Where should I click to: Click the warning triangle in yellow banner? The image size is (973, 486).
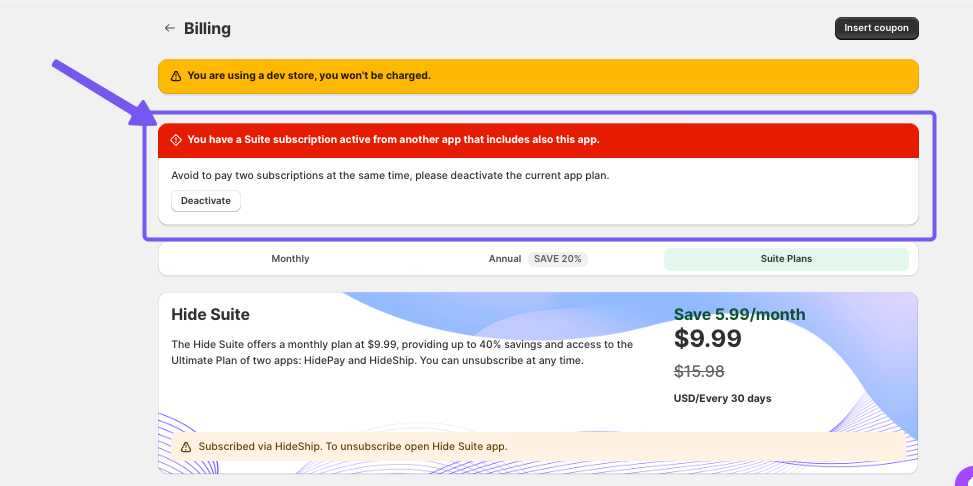point(176,76)
